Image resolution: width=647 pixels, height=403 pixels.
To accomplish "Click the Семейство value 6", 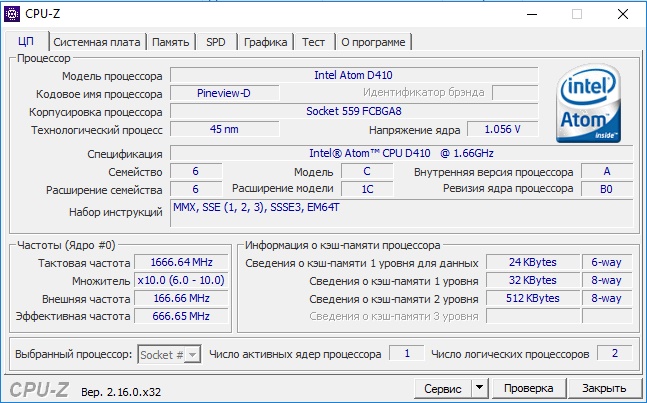I will pyautogui.click(x=196, y=171).
